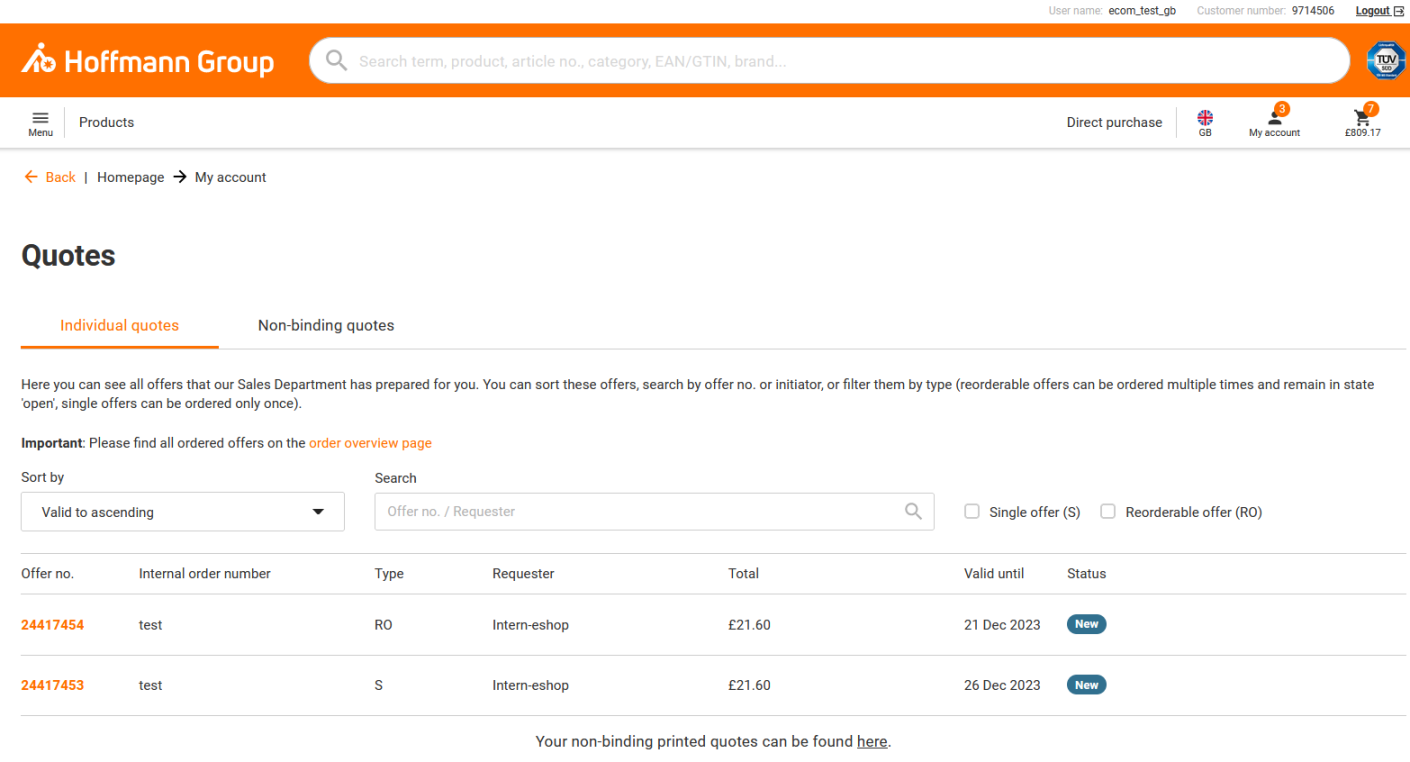Open offer number 24417453
Viewport: 1410px width, 762px height.
[52, 685]
